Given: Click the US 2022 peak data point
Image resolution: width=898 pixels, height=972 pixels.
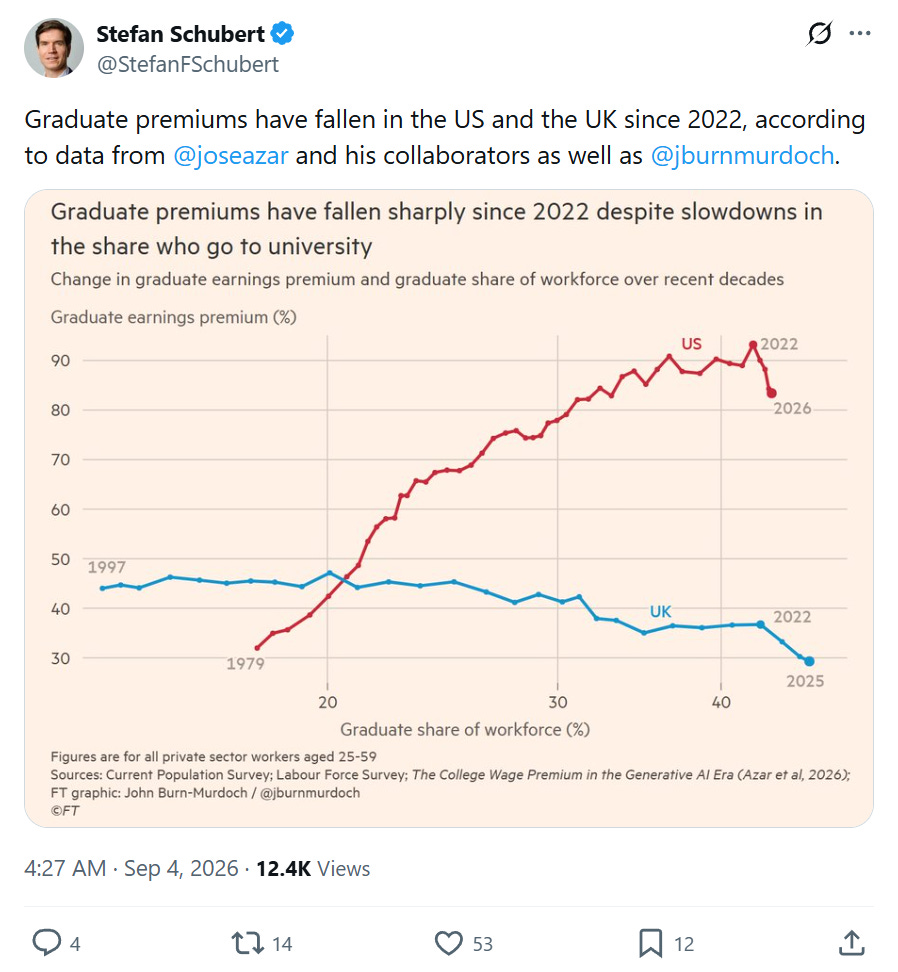Looking at the screenshot, I should tap(753, 345).
